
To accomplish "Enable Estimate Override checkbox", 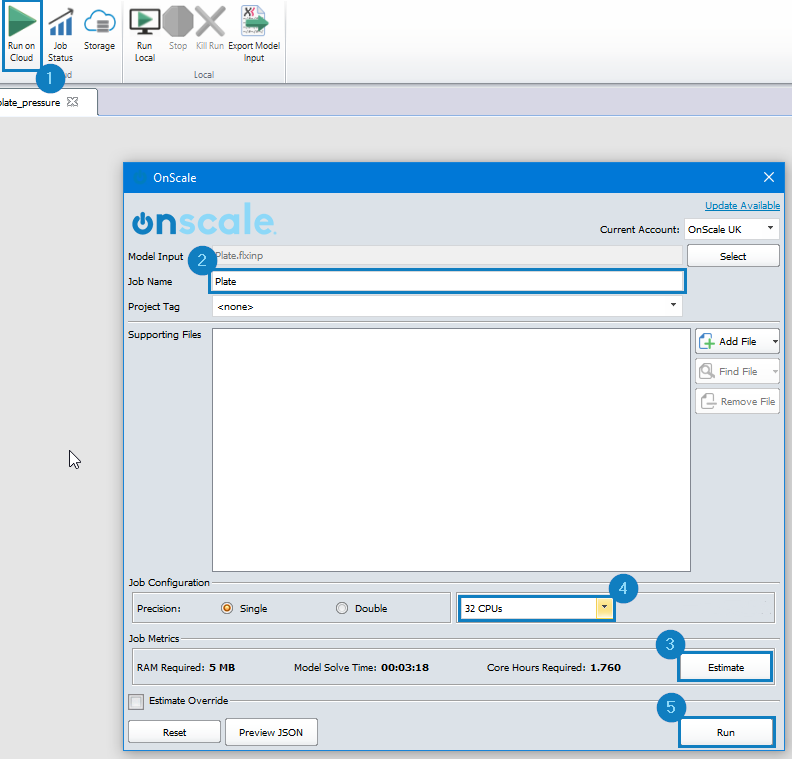I will coord(136,701).
